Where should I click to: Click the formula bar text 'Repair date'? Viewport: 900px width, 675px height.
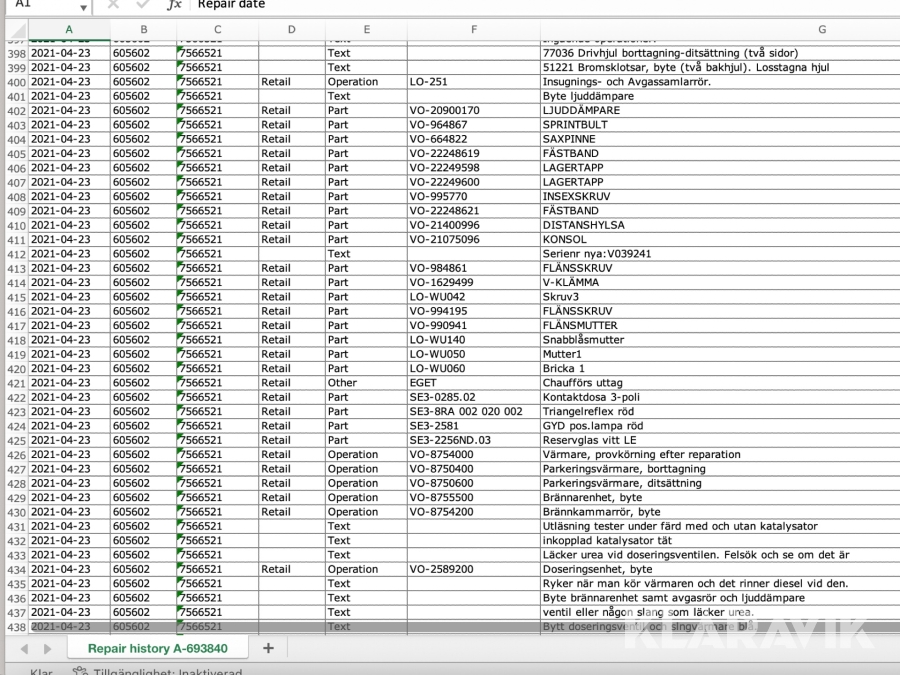[x=231, y=5]
